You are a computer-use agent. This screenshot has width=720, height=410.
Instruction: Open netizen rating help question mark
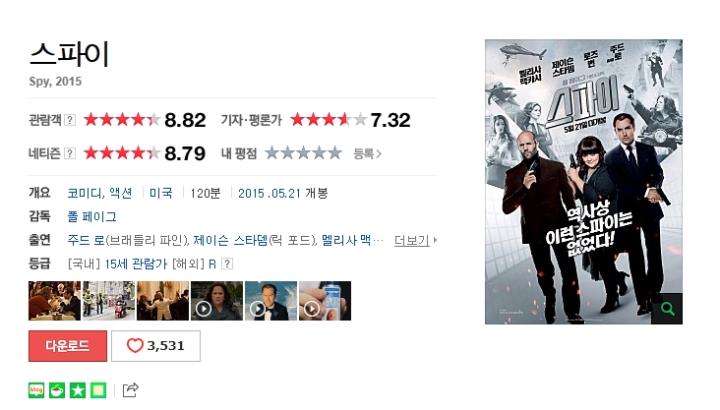[x=69, y=153]
